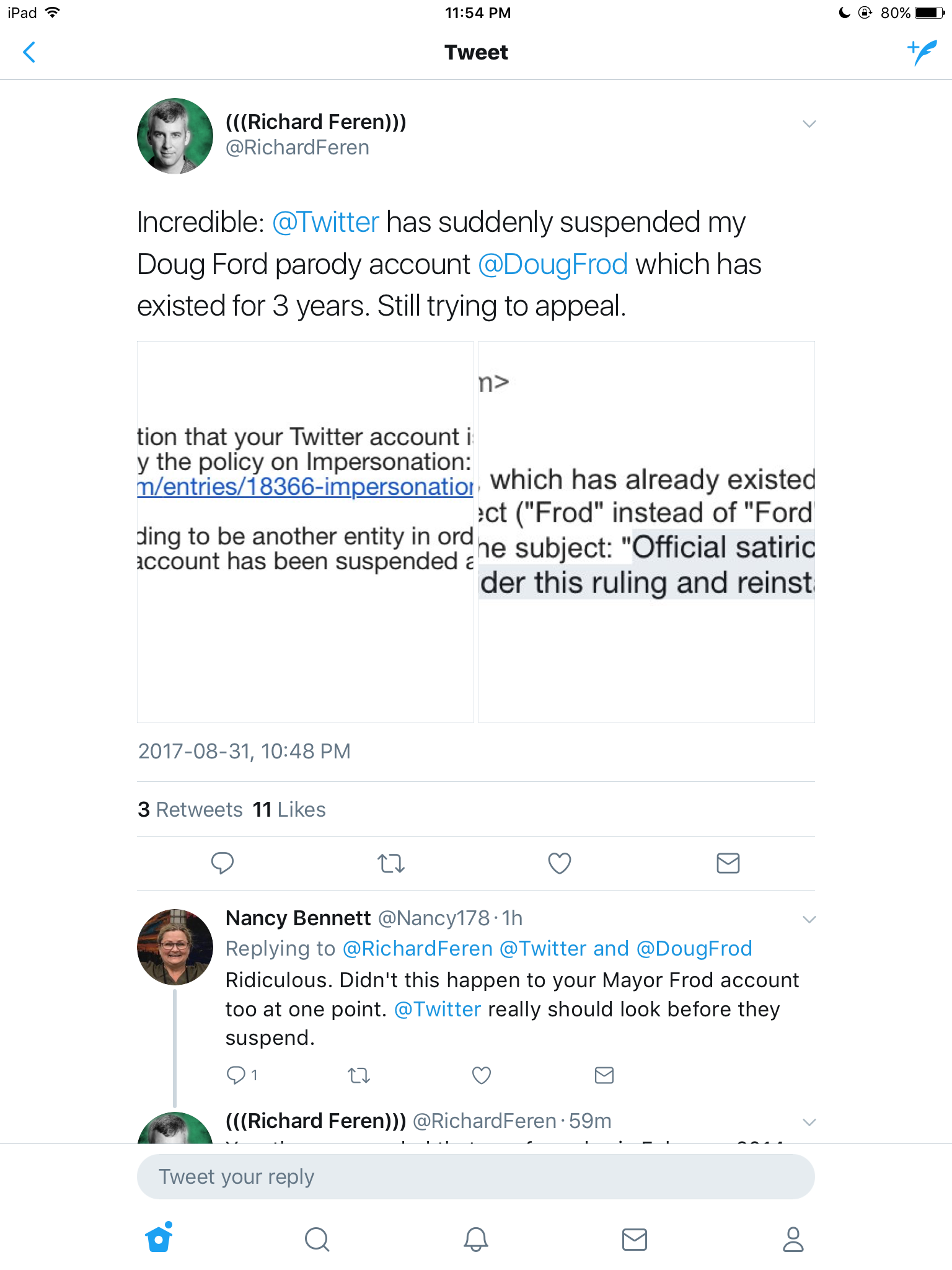
Task: Expand options for Nancy Bennett's reply
Action: pos(809,919)
